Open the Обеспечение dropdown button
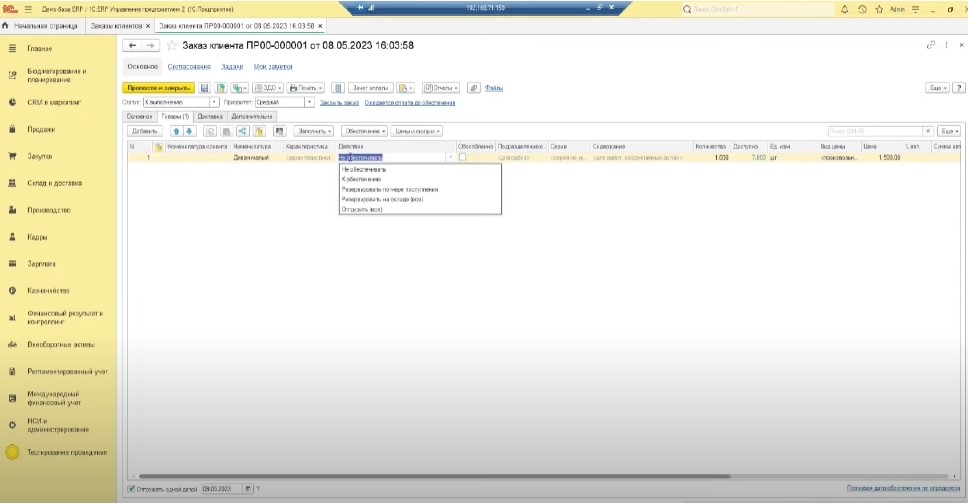Image resolution: width=968 pixels, height=504 pixels. coord(364,131)
